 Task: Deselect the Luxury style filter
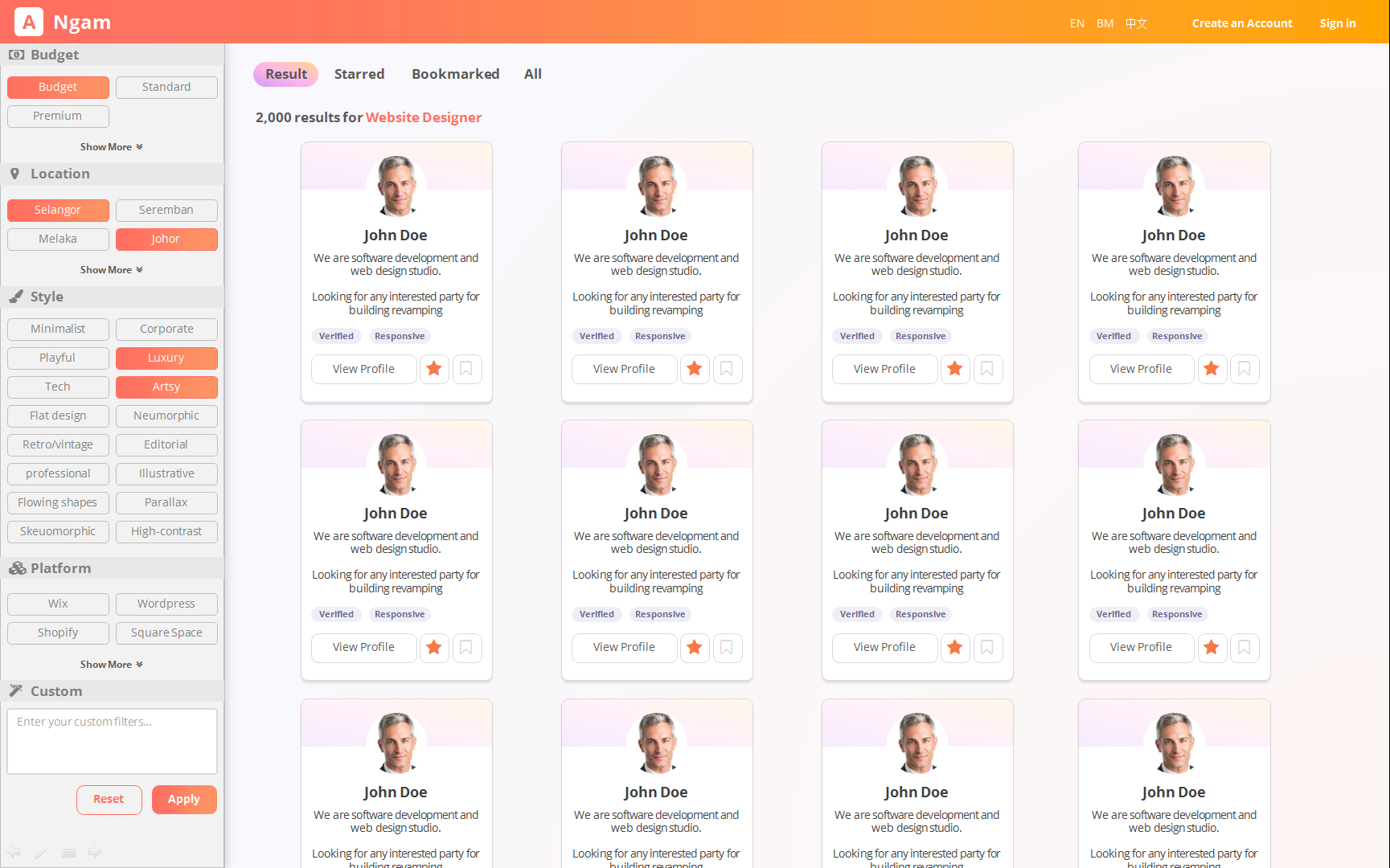pos(166,358)
